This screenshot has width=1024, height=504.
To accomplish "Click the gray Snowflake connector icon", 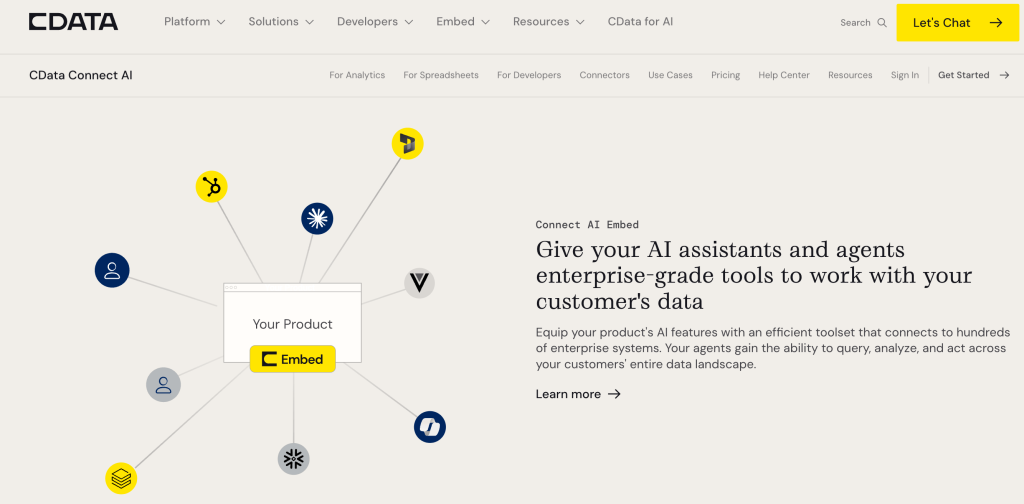I will (x=293, y=459).
